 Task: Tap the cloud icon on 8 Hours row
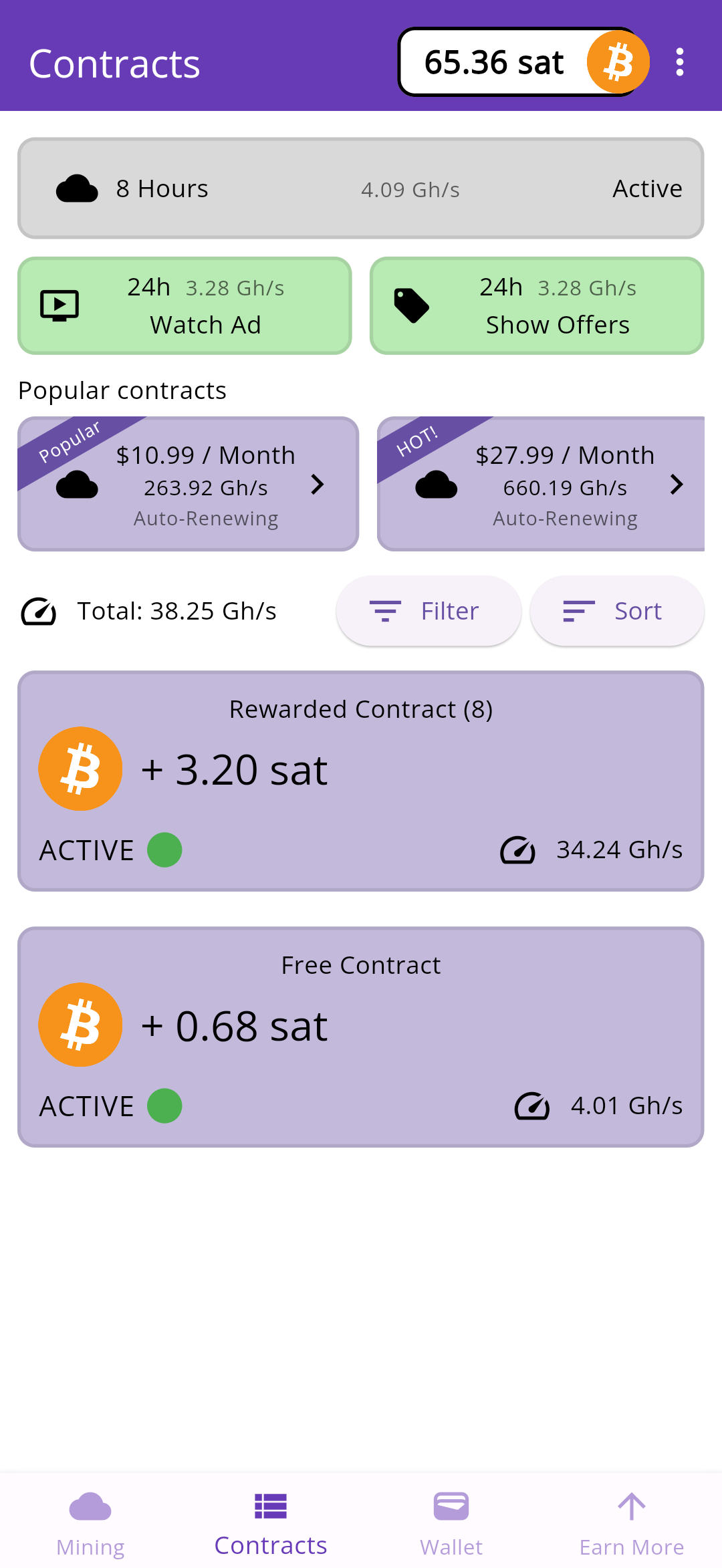tap(77, 189)
